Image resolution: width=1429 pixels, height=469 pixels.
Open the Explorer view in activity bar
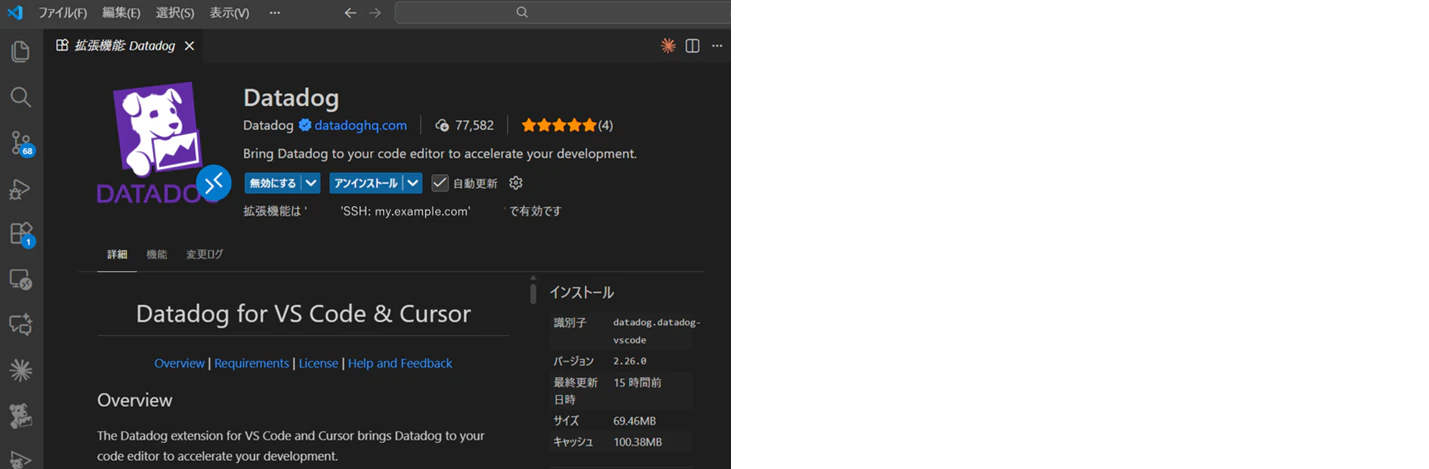(20, 51)
